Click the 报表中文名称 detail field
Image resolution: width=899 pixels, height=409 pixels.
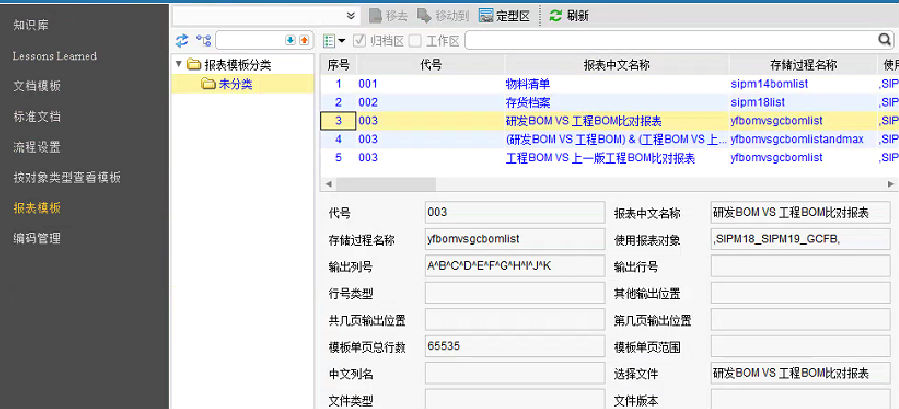click(x=800, y=212)
